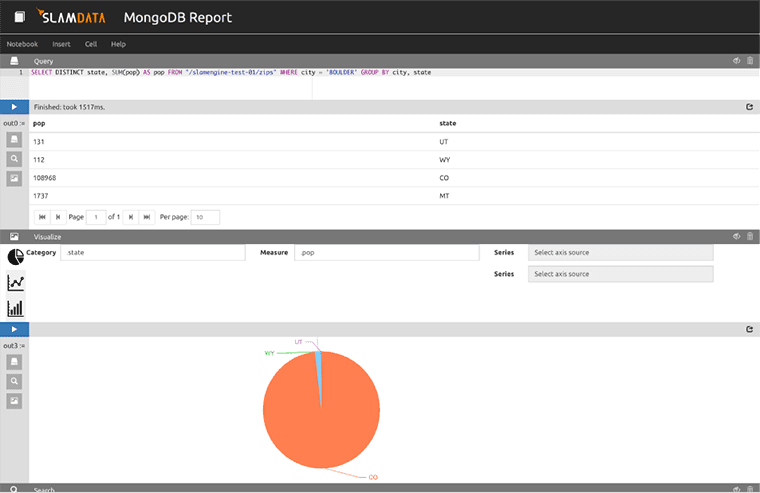Click refresh icon on the Visualize output bar

(749, 329)
